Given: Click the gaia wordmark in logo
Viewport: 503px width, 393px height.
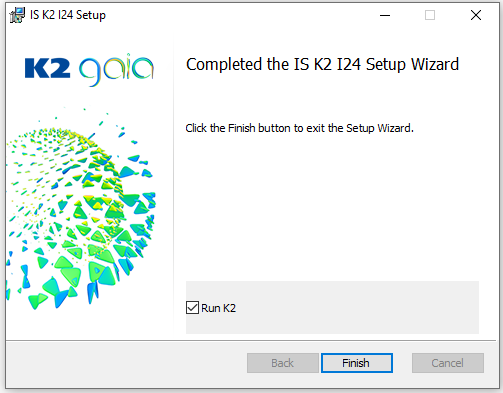Looking at the screenshot, I should 116,70.
